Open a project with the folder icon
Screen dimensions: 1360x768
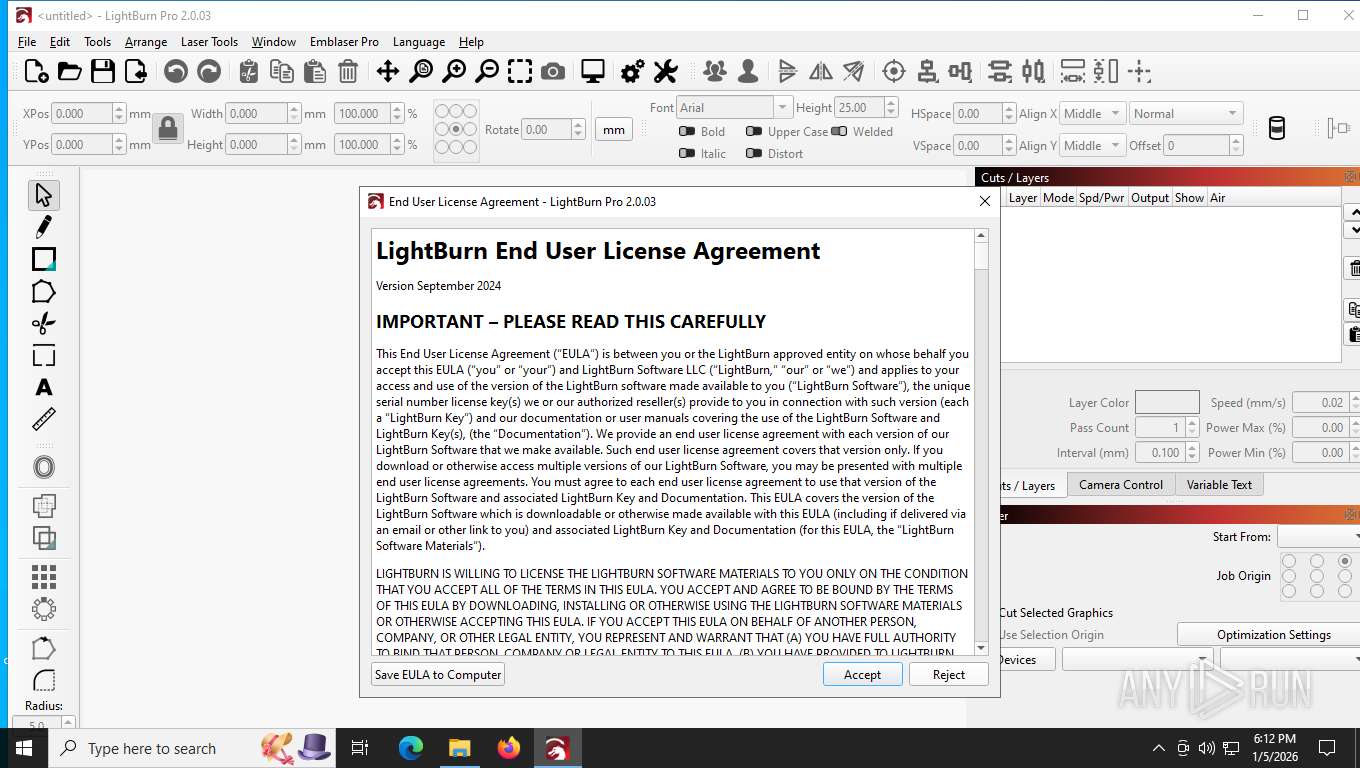pos(69,71)
